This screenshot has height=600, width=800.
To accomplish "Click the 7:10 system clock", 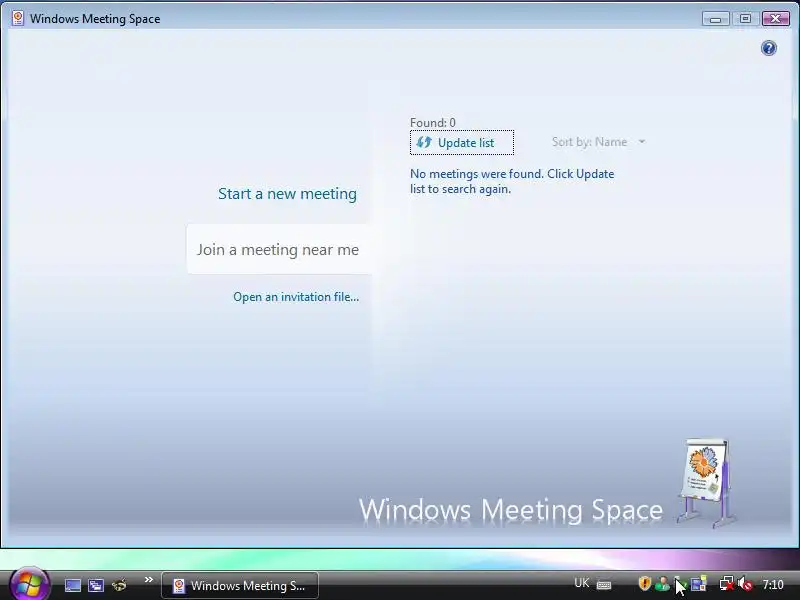I will 772,585.
